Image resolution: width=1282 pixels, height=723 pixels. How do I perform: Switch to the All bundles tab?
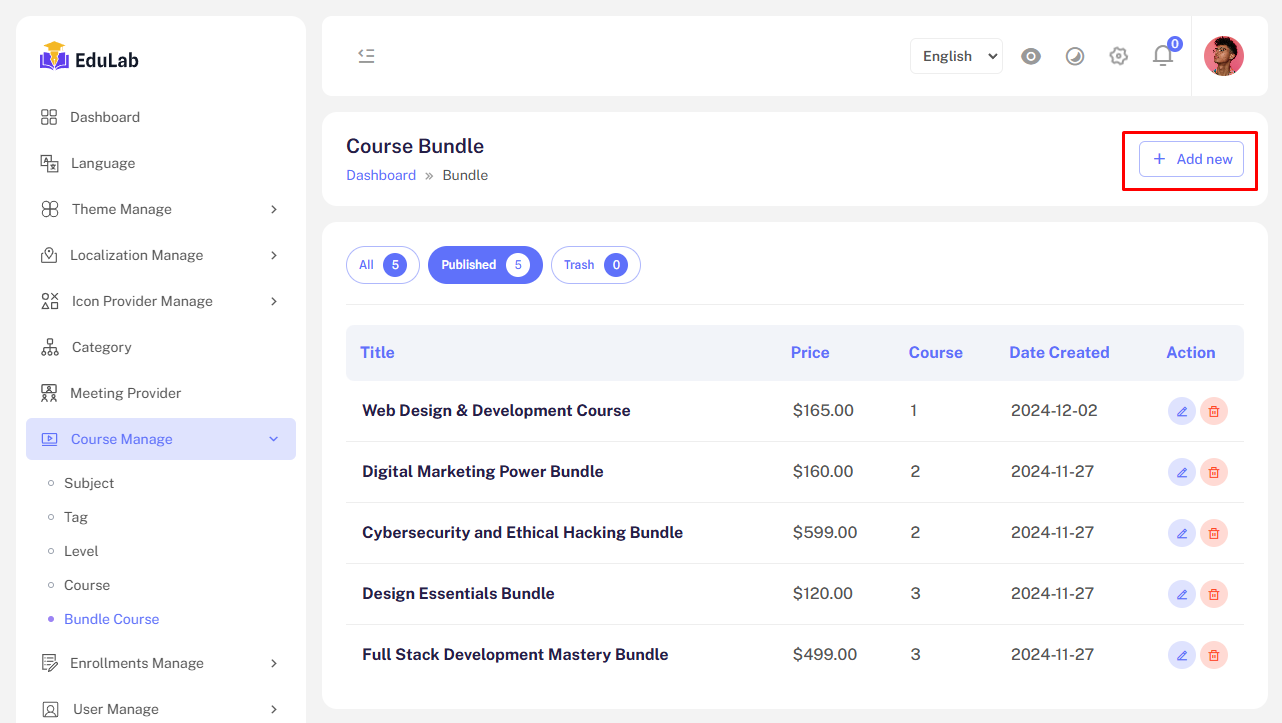tap(382, 265)
